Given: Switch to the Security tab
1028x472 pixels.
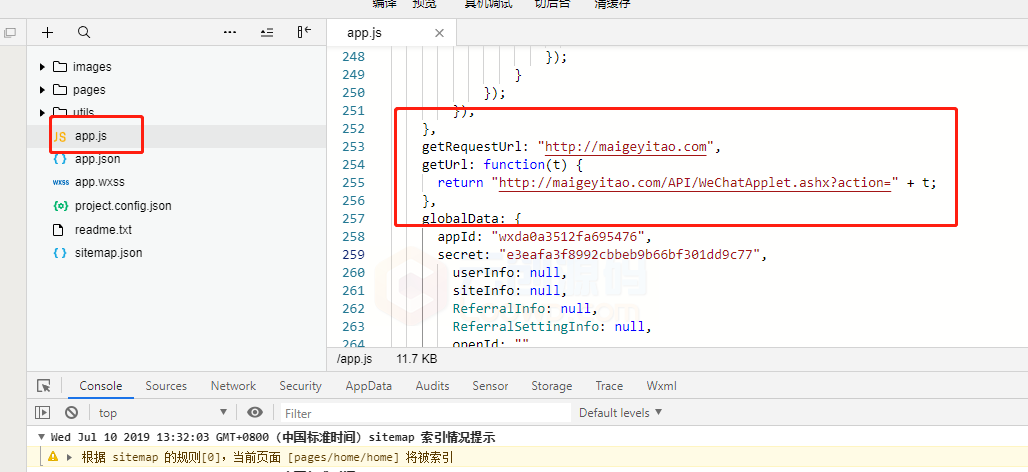Looking at the screenshot, I should pyautogui.click(x=300, y=386).
